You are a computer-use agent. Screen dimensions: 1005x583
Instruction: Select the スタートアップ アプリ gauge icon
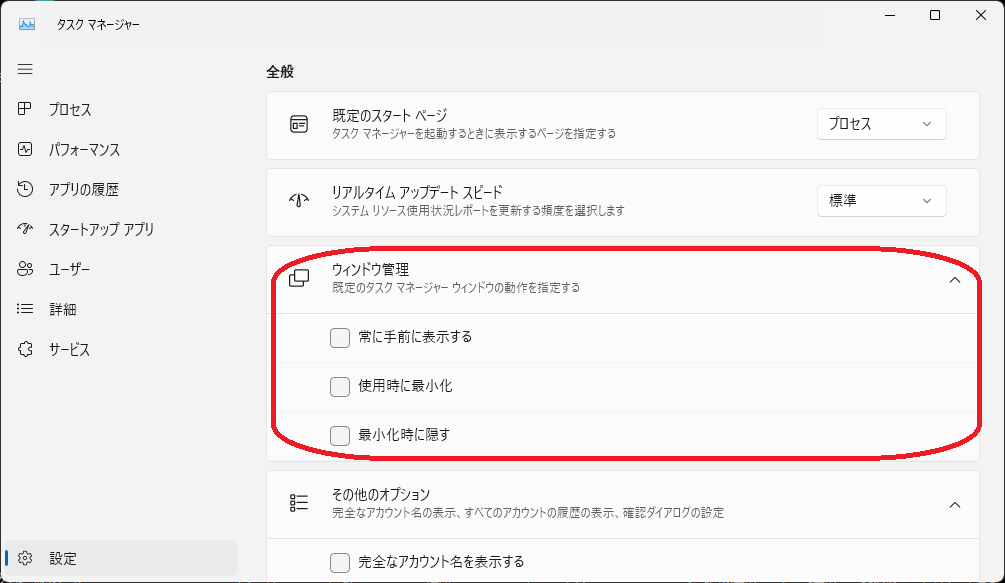[x=24, y=229]
